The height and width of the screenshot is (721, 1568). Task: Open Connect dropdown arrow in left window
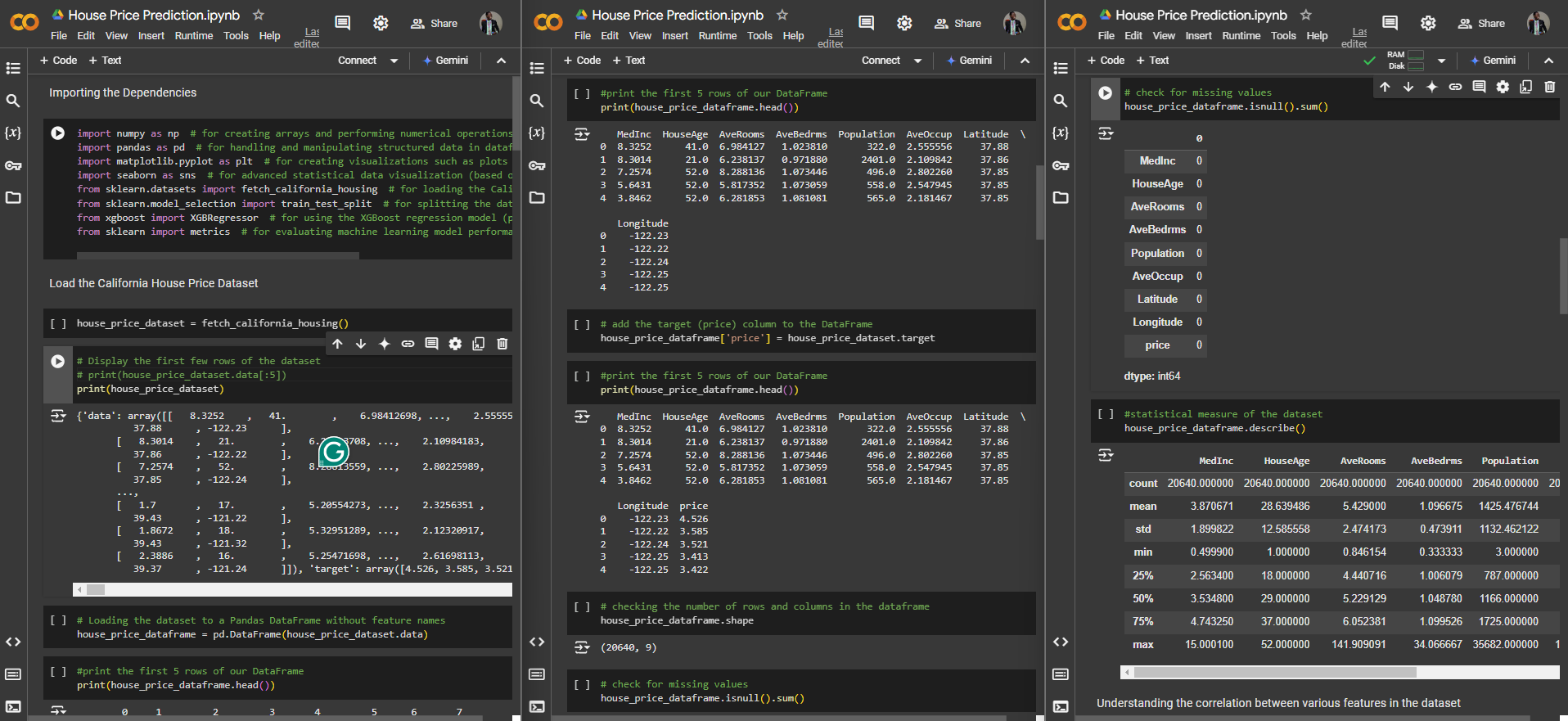click(x=394, y=61)
